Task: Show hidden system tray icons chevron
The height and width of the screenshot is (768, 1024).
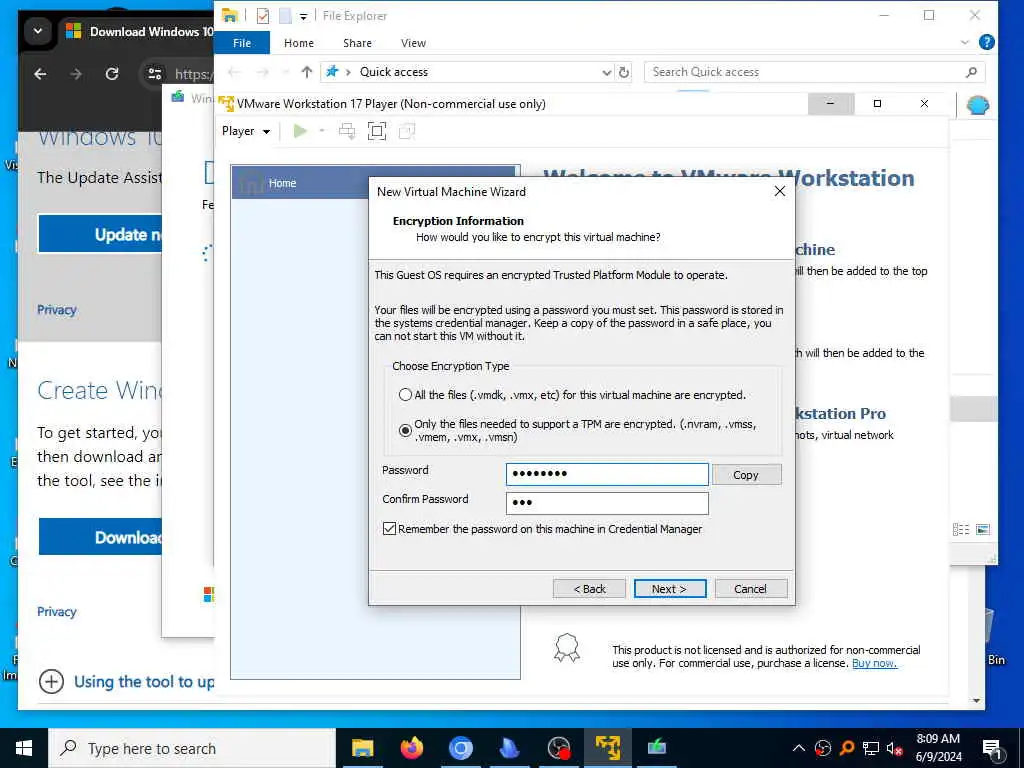Action: click(x=799, y=748)
